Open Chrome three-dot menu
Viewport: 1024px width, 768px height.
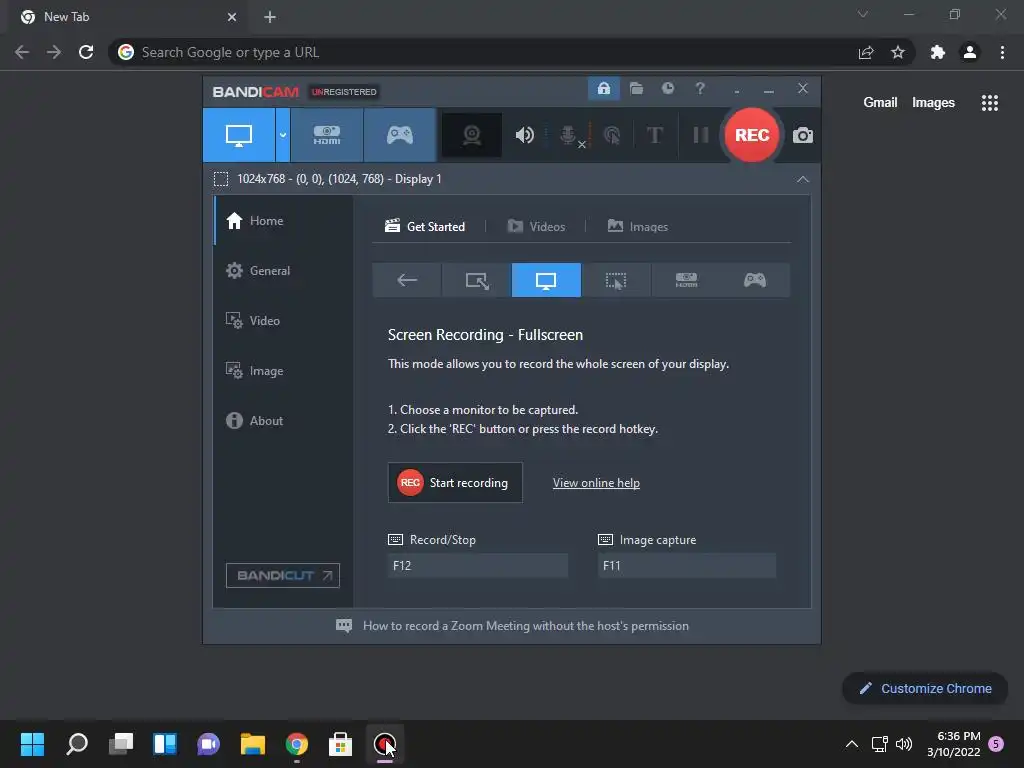(x=1002, y=52)
